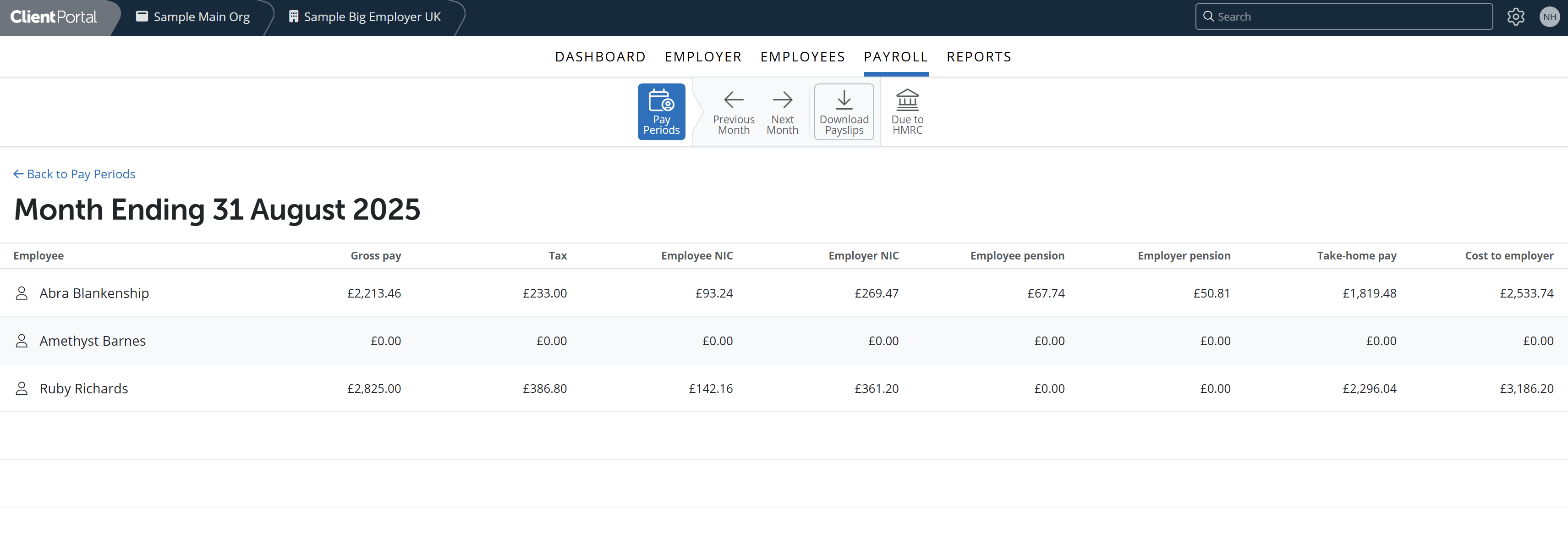
Task: Open the Reports tab
Action: (979, 57)
